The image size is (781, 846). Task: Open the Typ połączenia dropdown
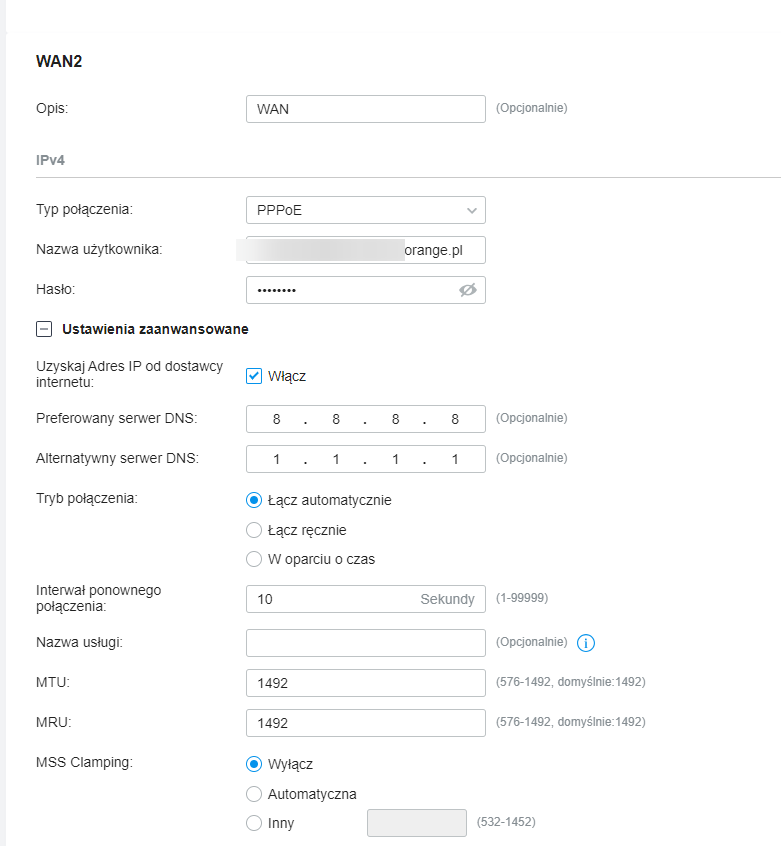pyautogui.click(x=365, y=210)
